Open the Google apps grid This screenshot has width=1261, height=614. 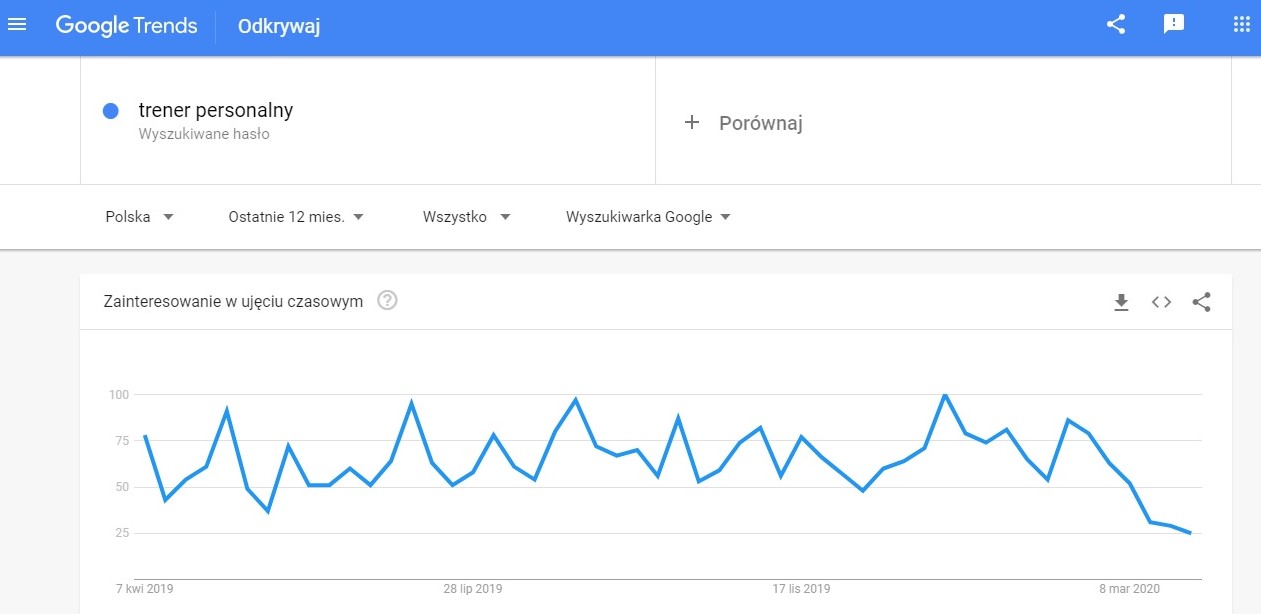pos(1241,25)
